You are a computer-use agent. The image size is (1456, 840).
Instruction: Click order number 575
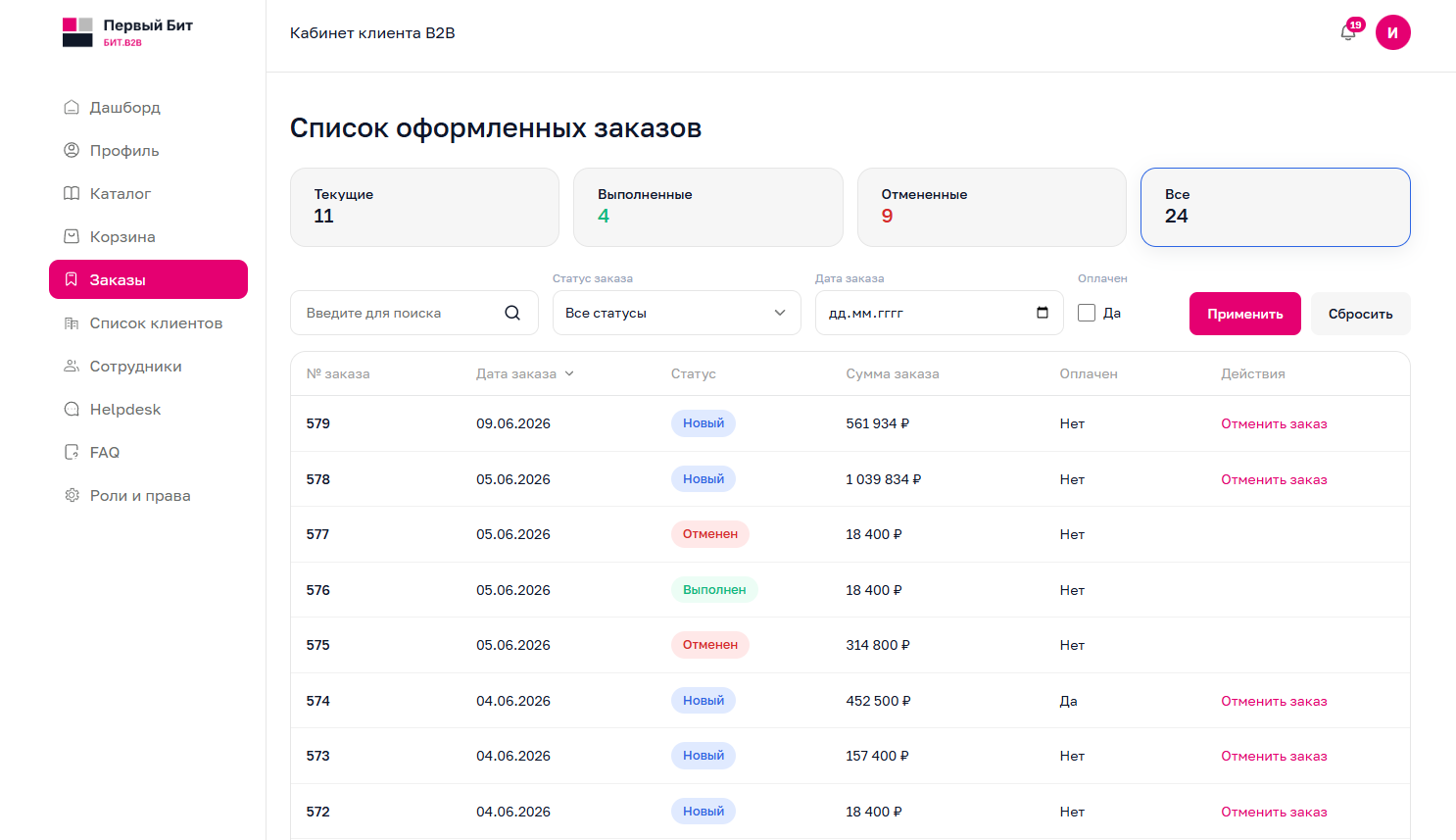pyautogui.click(x=318, y=645)
